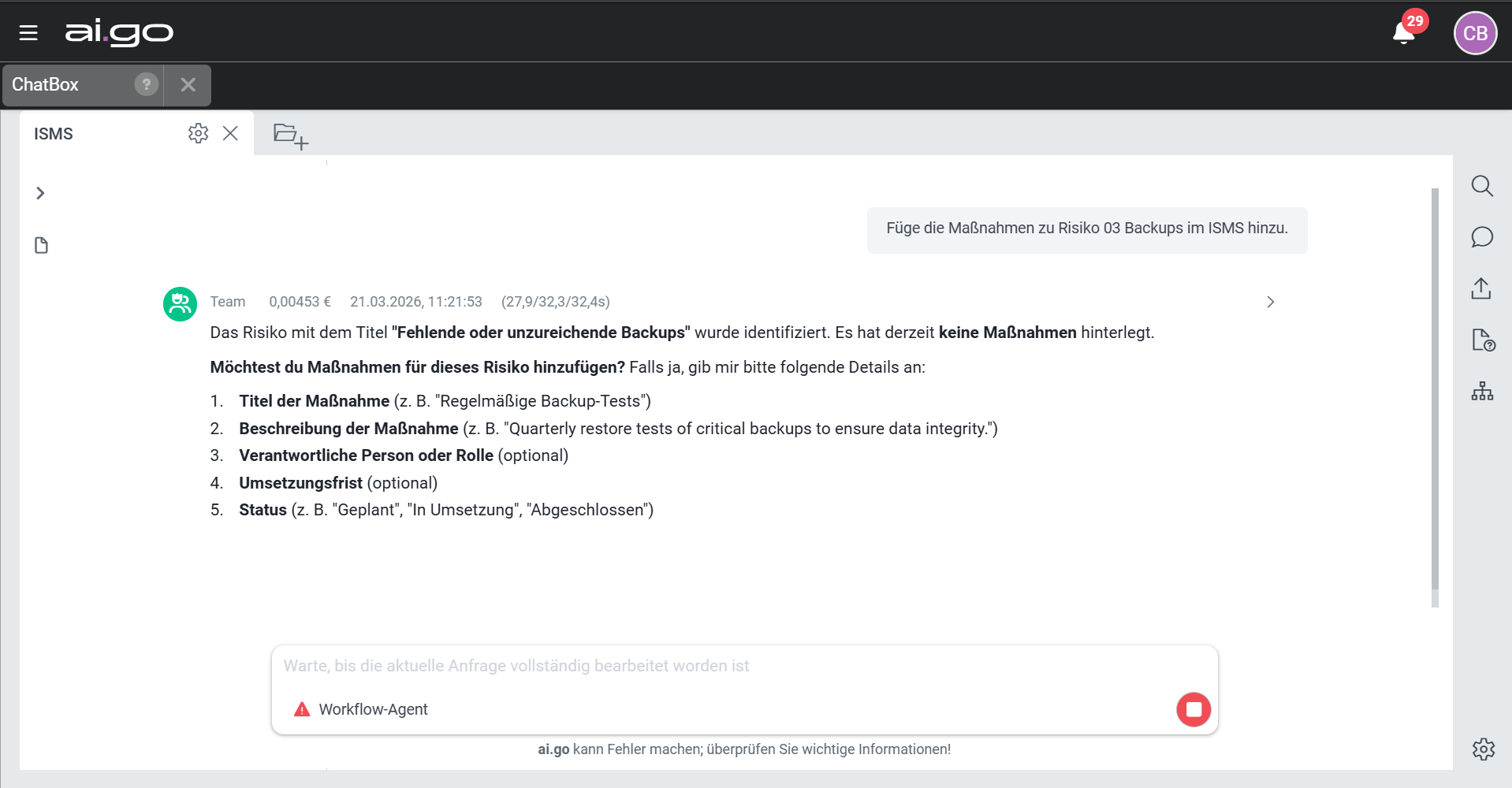The image size is (1512, 788).
Task: Open ISMS tab settings gear
Action: coord(198,133)
